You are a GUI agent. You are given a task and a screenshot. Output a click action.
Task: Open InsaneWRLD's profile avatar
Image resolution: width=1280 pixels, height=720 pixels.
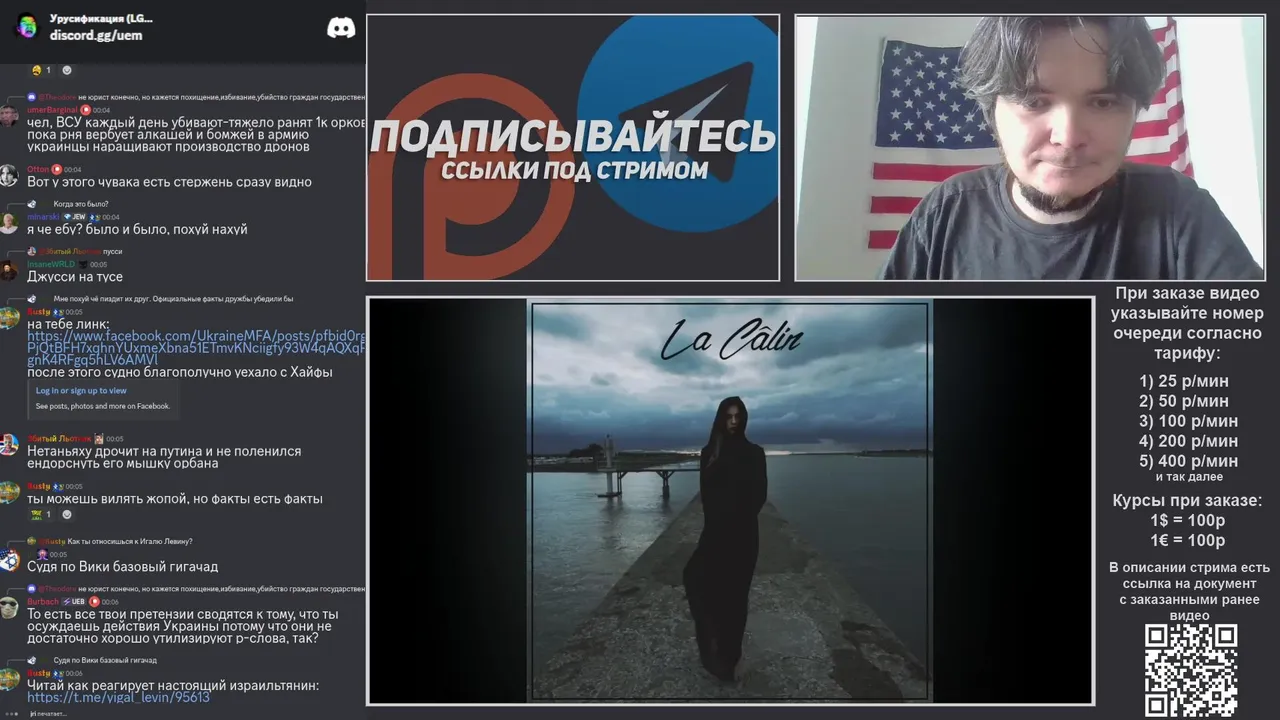(x=9, y=270)
